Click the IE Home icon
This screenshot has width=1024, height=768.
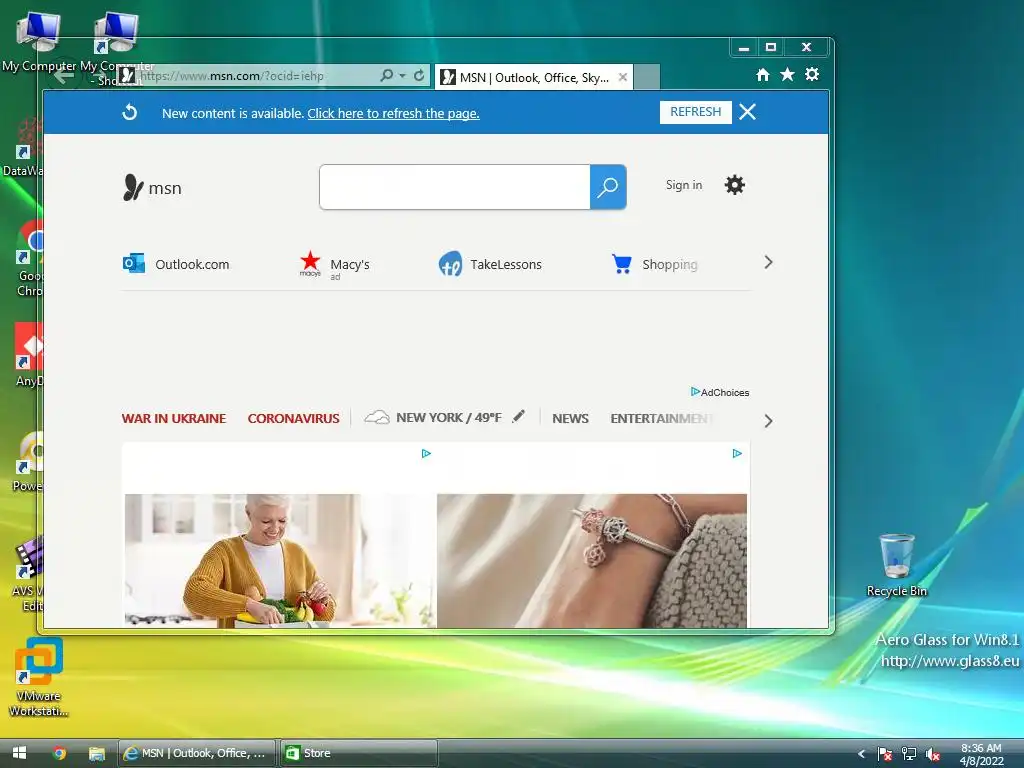[x=762, y=74]
